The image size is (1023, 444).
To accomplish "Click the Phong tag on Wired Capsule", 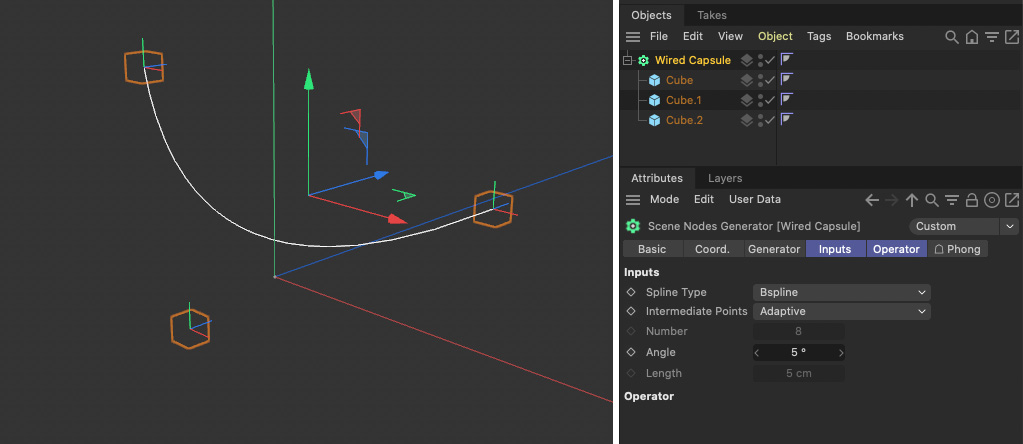I will pyautogui.click(x=786, y=60).
